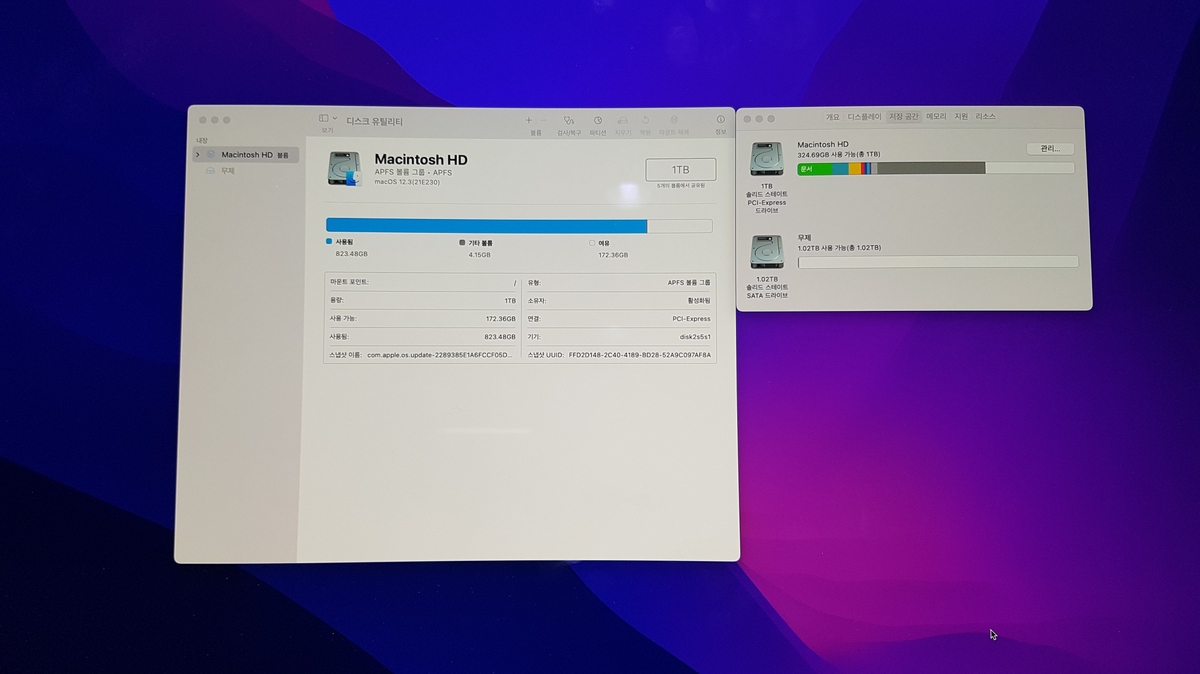Screen dimensions: 1200x674
Task: Click the green 문서 segment of storage bar
Action: (816, 168)
